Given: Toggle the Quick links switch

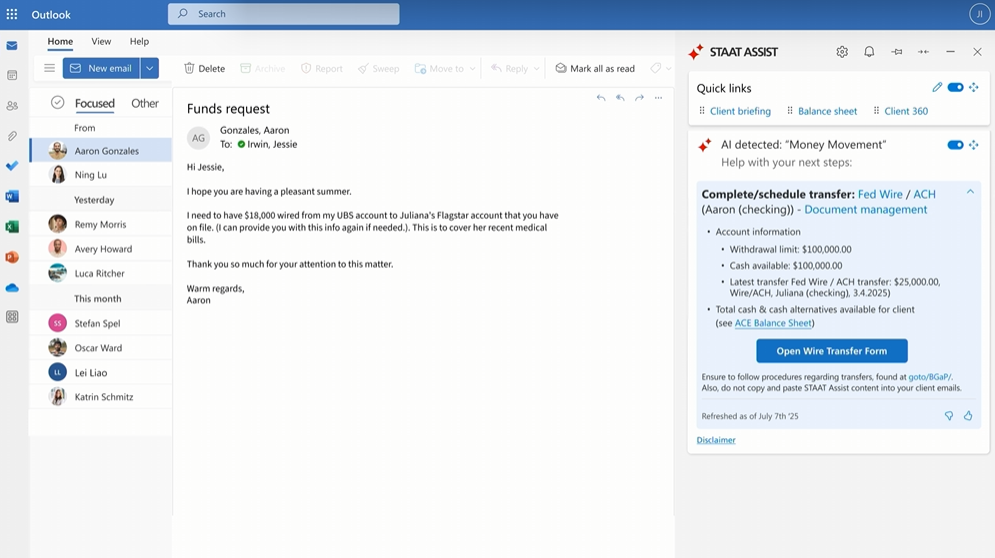Looking at the screenshot, I should [x=955, y=87].
